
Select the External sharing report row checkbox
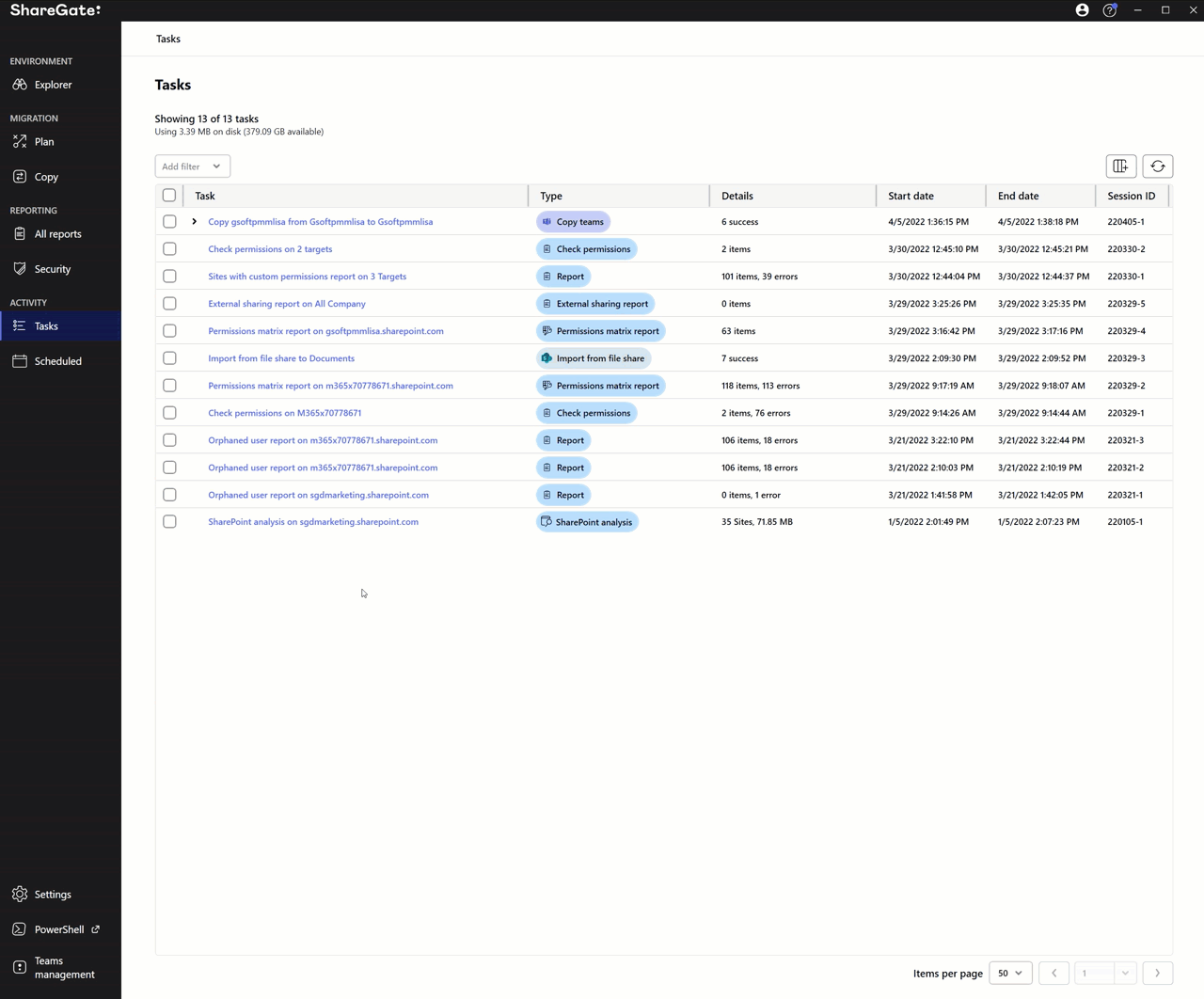[169, 304]
